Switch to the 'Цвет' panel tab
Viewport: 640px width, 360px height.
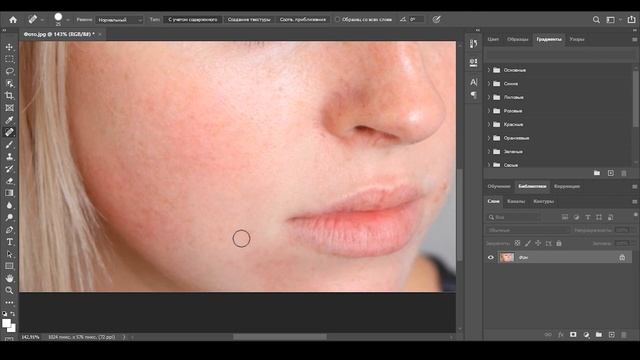coord(493,39)
